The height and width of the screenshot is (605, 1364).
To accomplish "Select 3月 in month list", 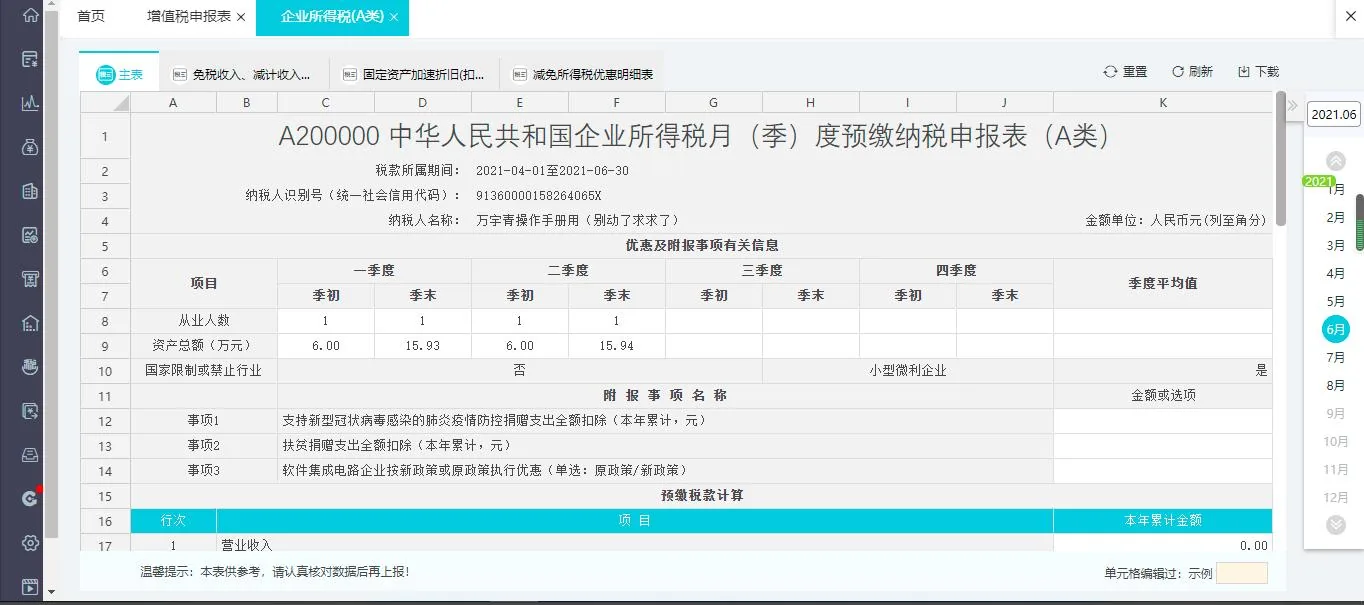I will (x=1336, y=245).
